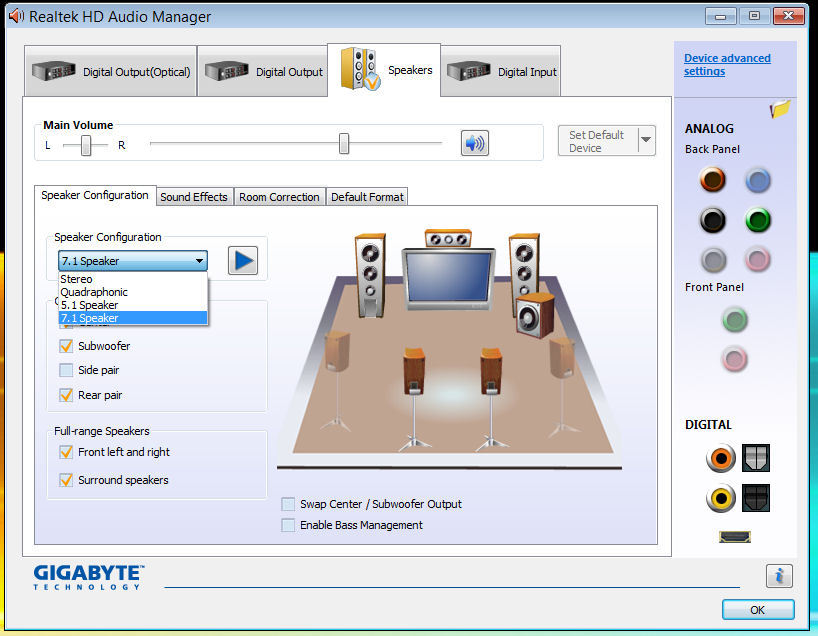Click the black back panel audio jack

coord(712,220)
